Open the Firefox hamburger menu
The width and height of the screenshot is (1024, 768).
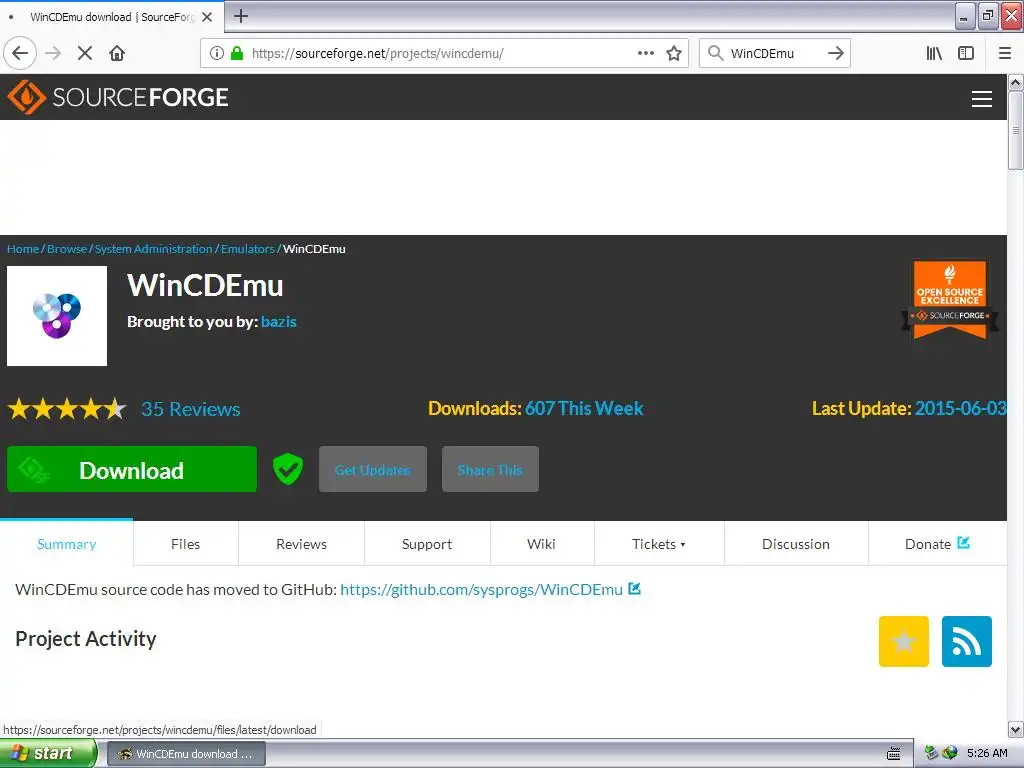pyautogui.click(x=1005, y=53)
